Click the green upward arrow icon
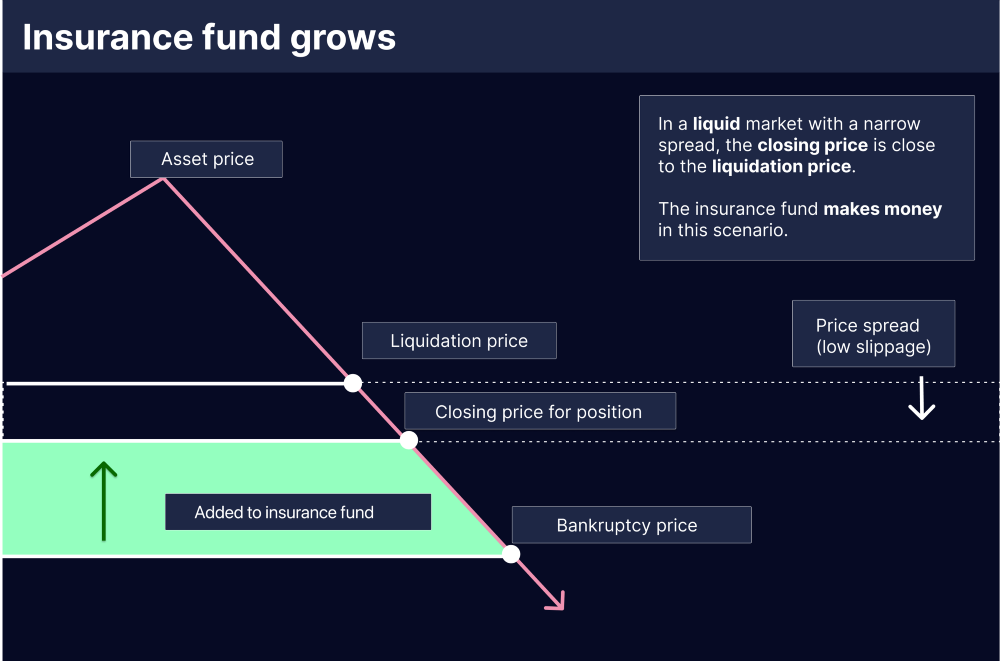 point(103,501)
